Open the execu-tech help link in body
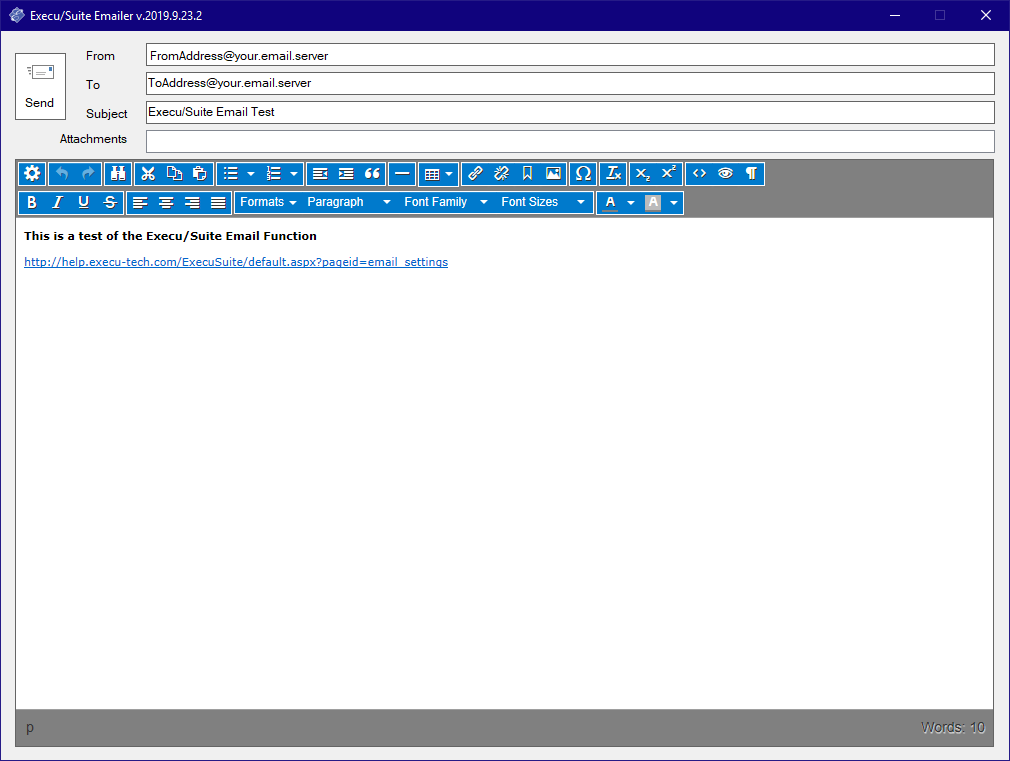Image resolution: width=1010 pixels, height=761 pixels. coord(236,262)
